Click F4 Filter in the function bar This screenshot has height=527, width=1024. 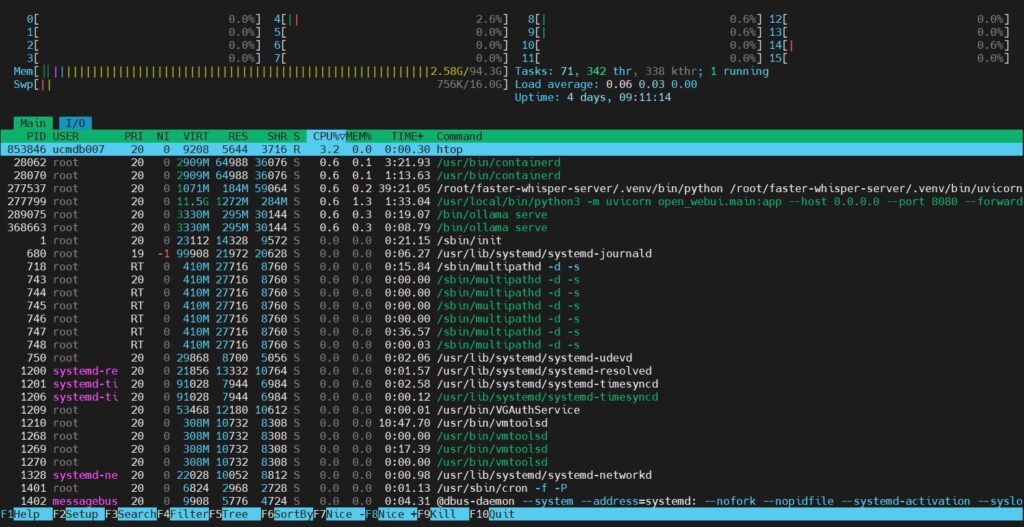pyautogui.click(x=183, y=515)
